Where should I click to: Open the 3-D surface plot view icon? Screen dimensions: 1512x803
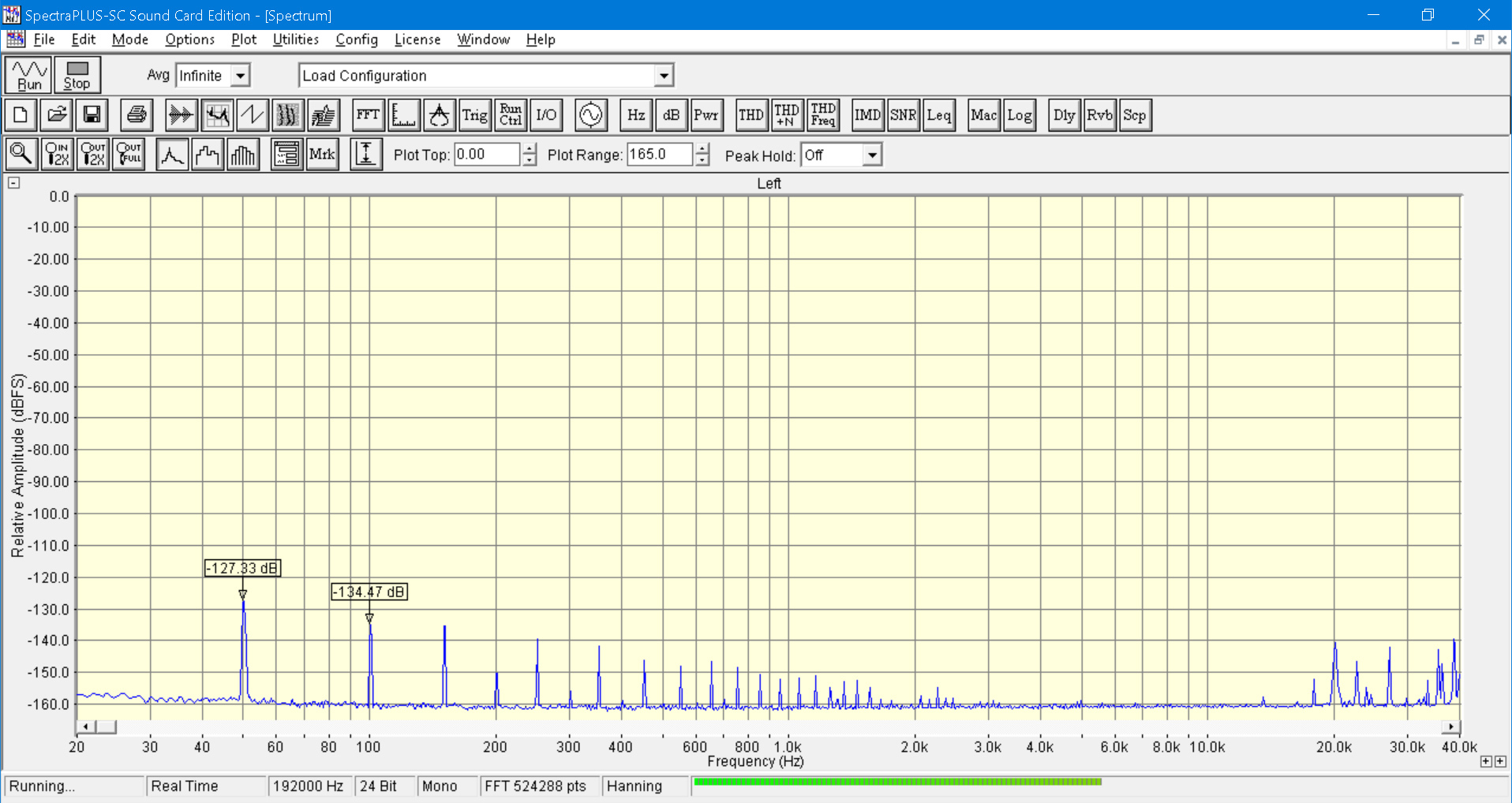(324, 115)
